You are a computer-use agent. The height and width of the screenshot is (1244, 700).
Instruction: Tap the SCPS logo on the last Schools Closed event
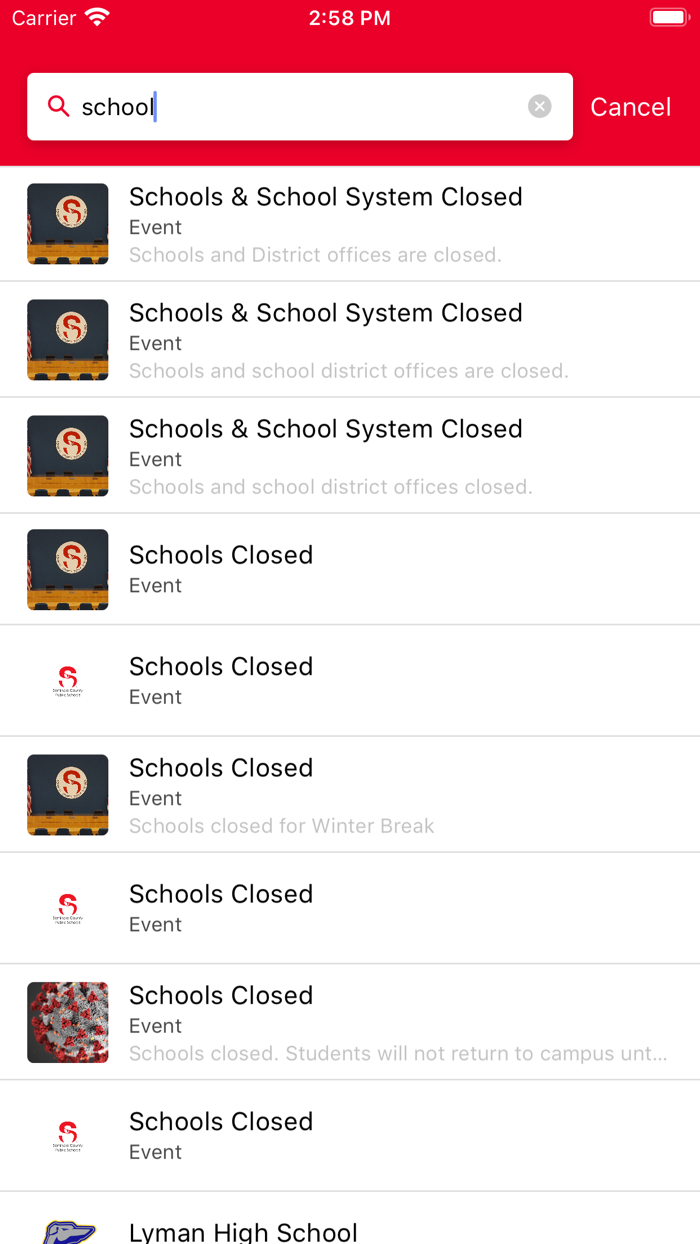point(67,1134)
